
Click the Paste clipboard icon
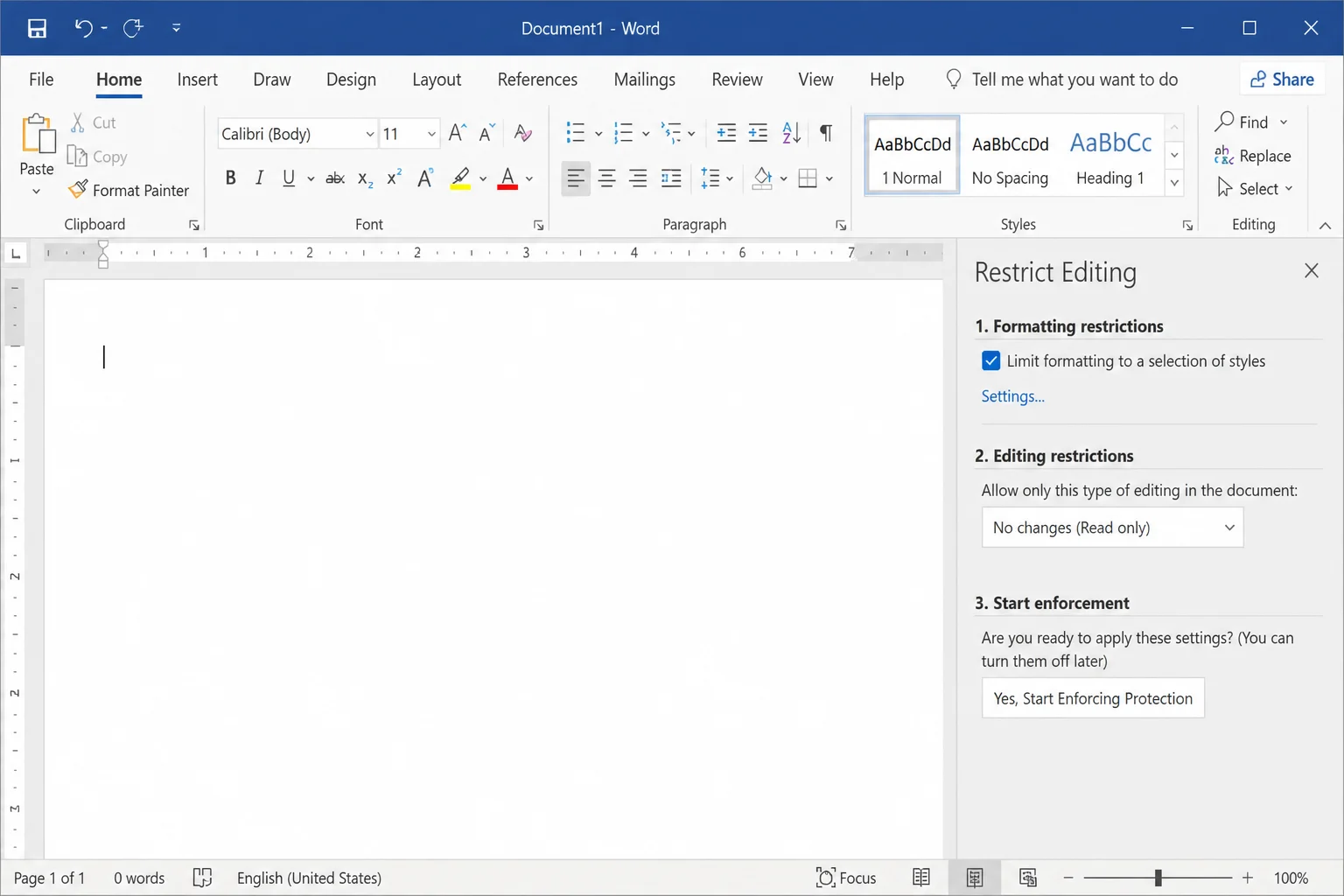tap(37, 134)
